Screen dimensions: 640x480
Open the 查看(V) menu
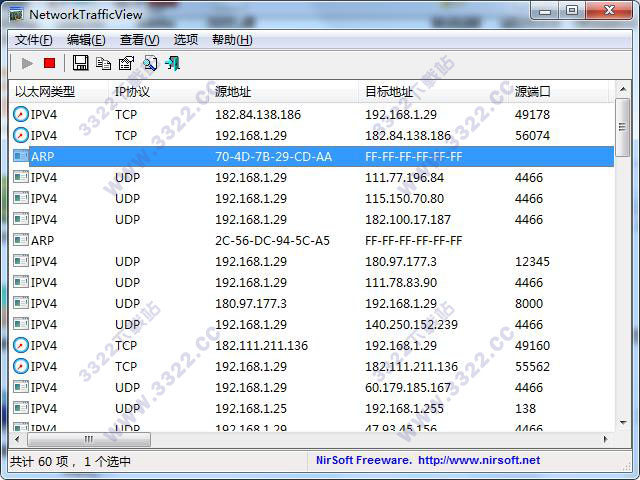point(139,40)
